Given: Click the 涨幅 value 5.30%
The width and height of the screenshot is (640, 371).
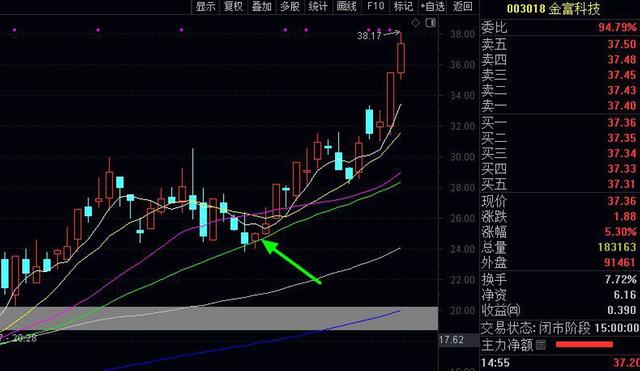Looking at the screenshot, I should point(620,232).
